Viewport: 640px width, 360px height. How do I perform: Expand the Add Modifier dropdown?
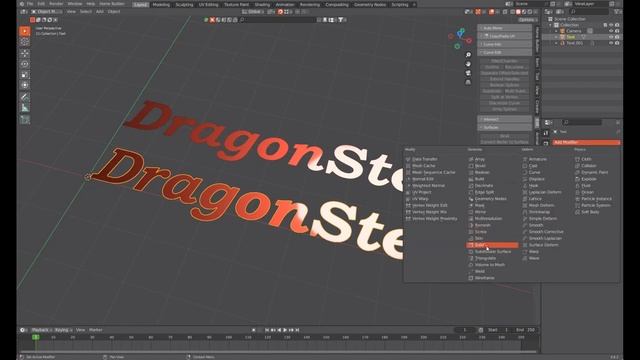[x=586, y=142]
